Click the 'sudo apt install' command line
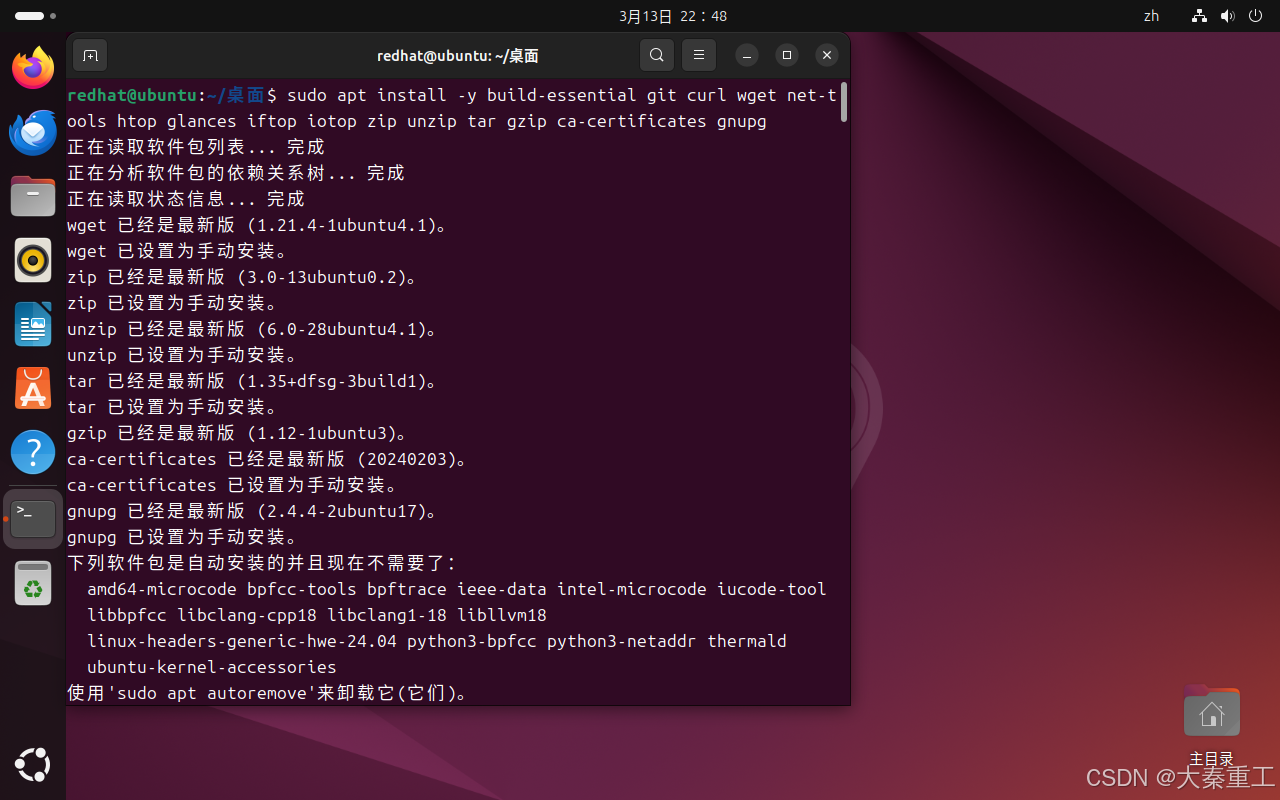Image resolution: width=1280 pixels, height=800 pixels. (x=452, y=108)
